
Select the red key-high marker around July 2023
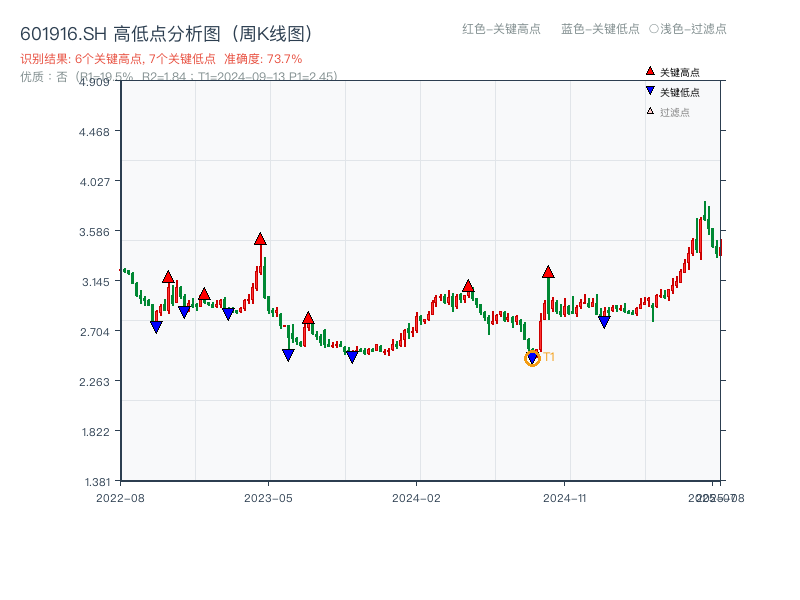point(308,319)
